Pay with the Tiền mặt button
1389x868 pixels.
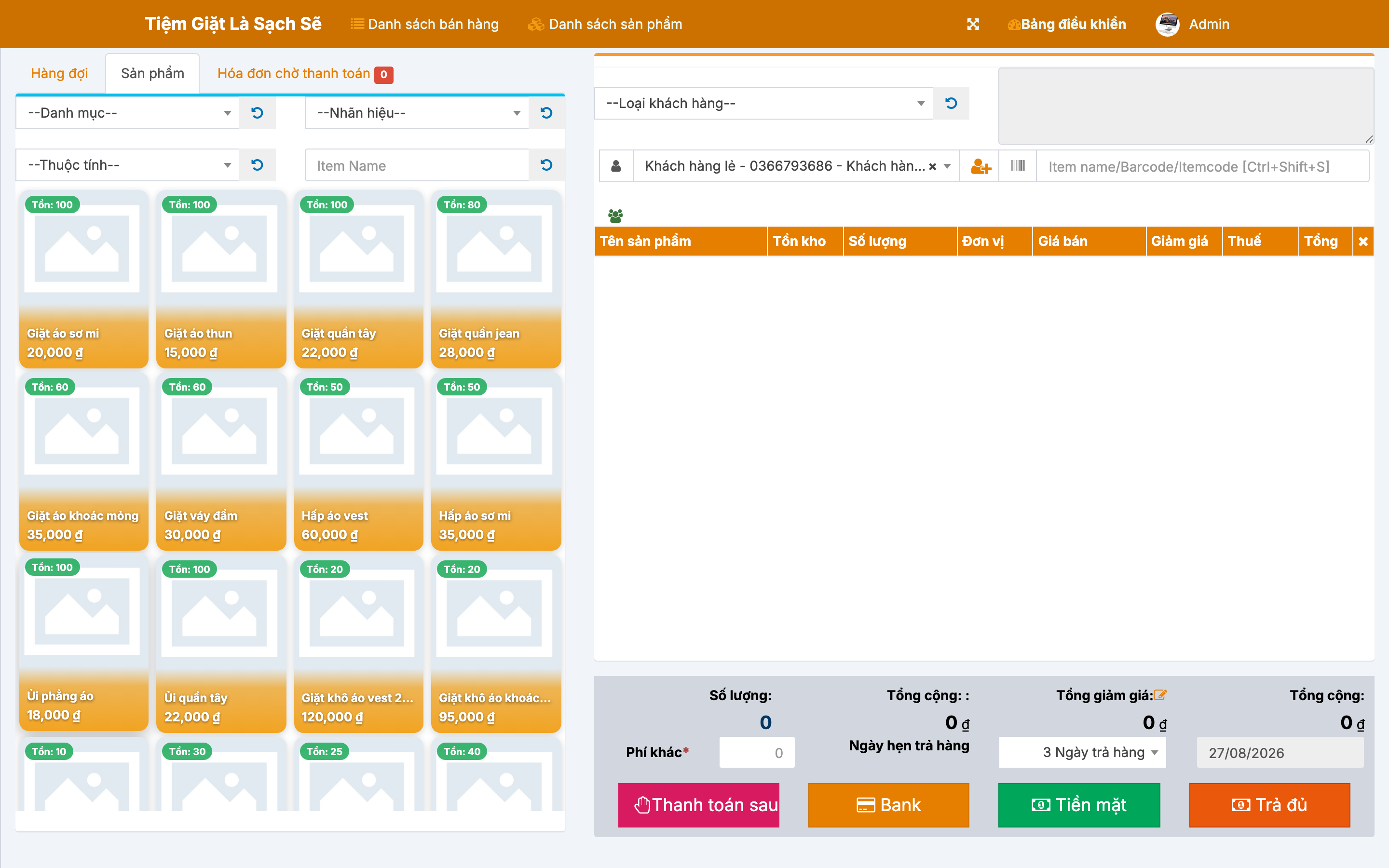click(x=1079, y=805)
